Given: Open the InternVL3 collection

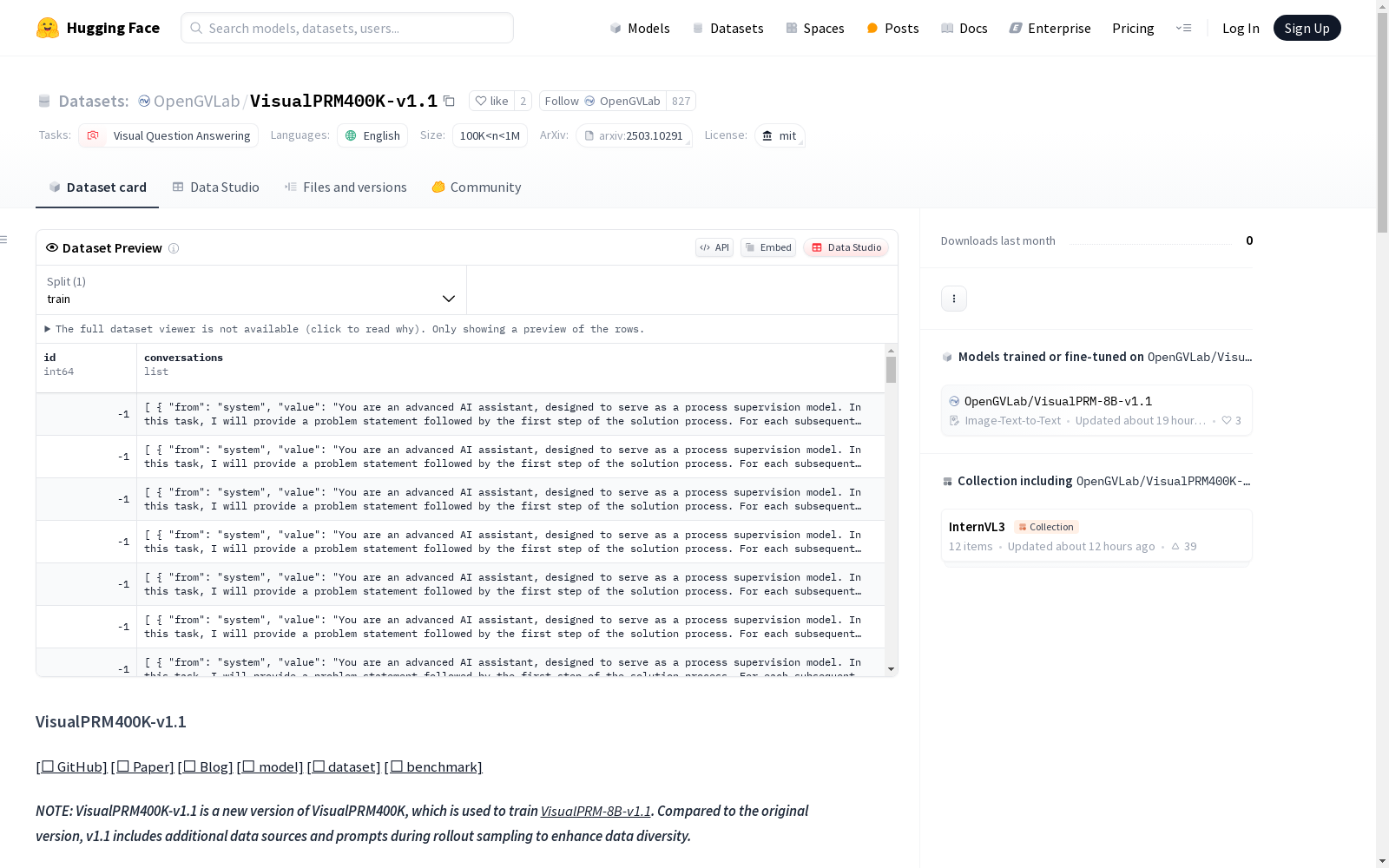Looking at the screenshot, I should [1096, 536].
